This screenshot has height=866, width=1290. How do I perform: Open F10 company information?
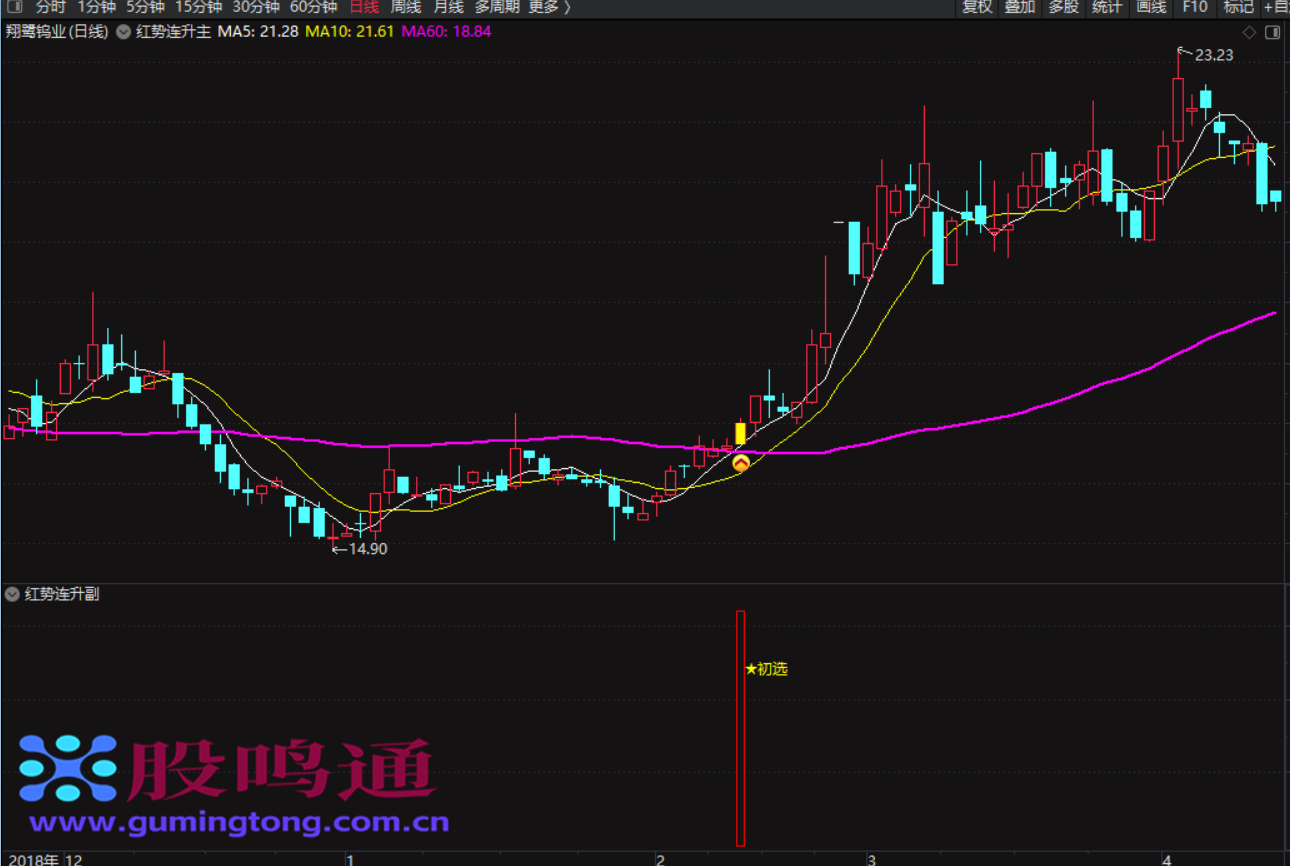1194,7
